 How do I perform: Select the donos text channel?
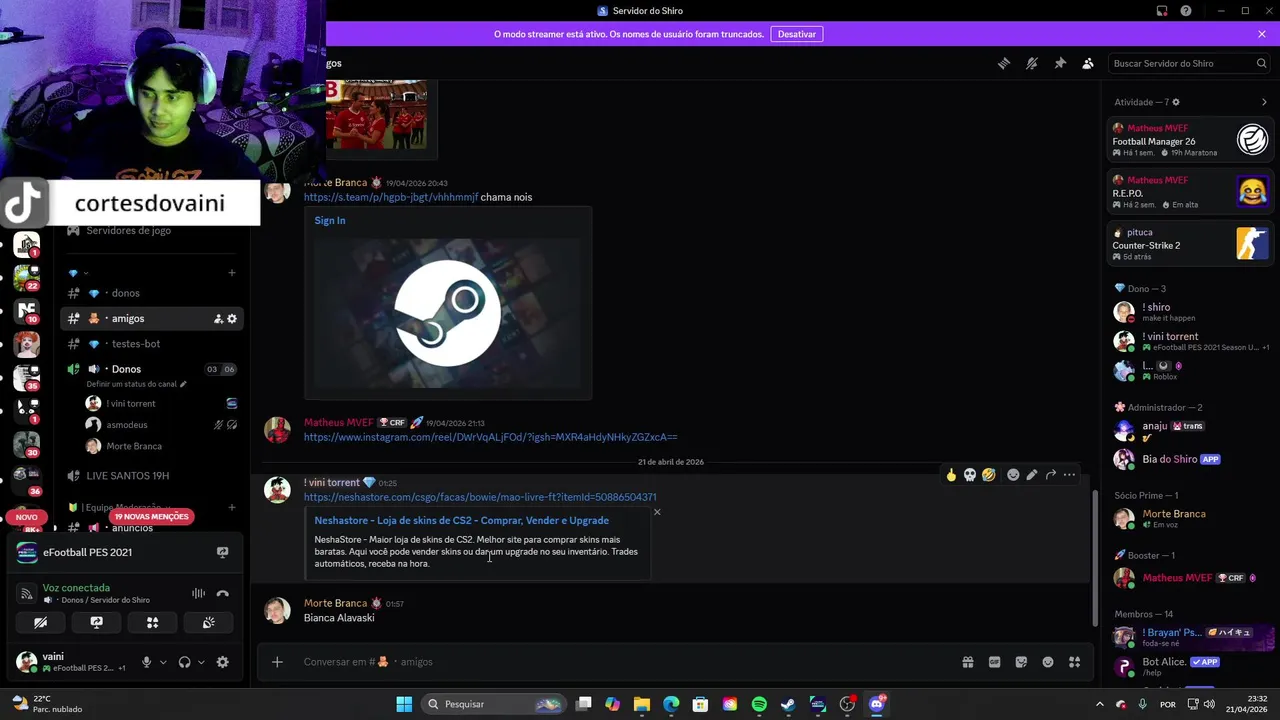pyautogui.click(x=151, y=293)
